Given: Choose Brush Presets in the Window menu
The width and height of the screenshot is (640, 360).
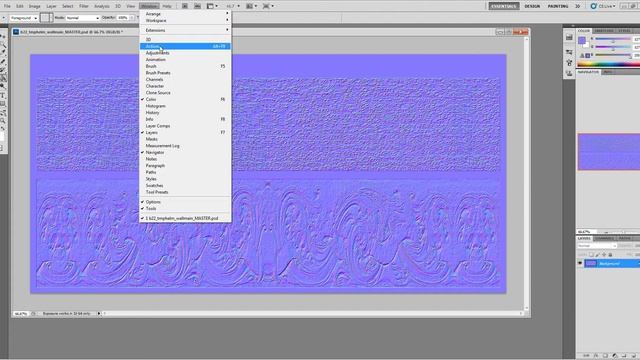Looking at the screenshot, I should click(185, 73).
